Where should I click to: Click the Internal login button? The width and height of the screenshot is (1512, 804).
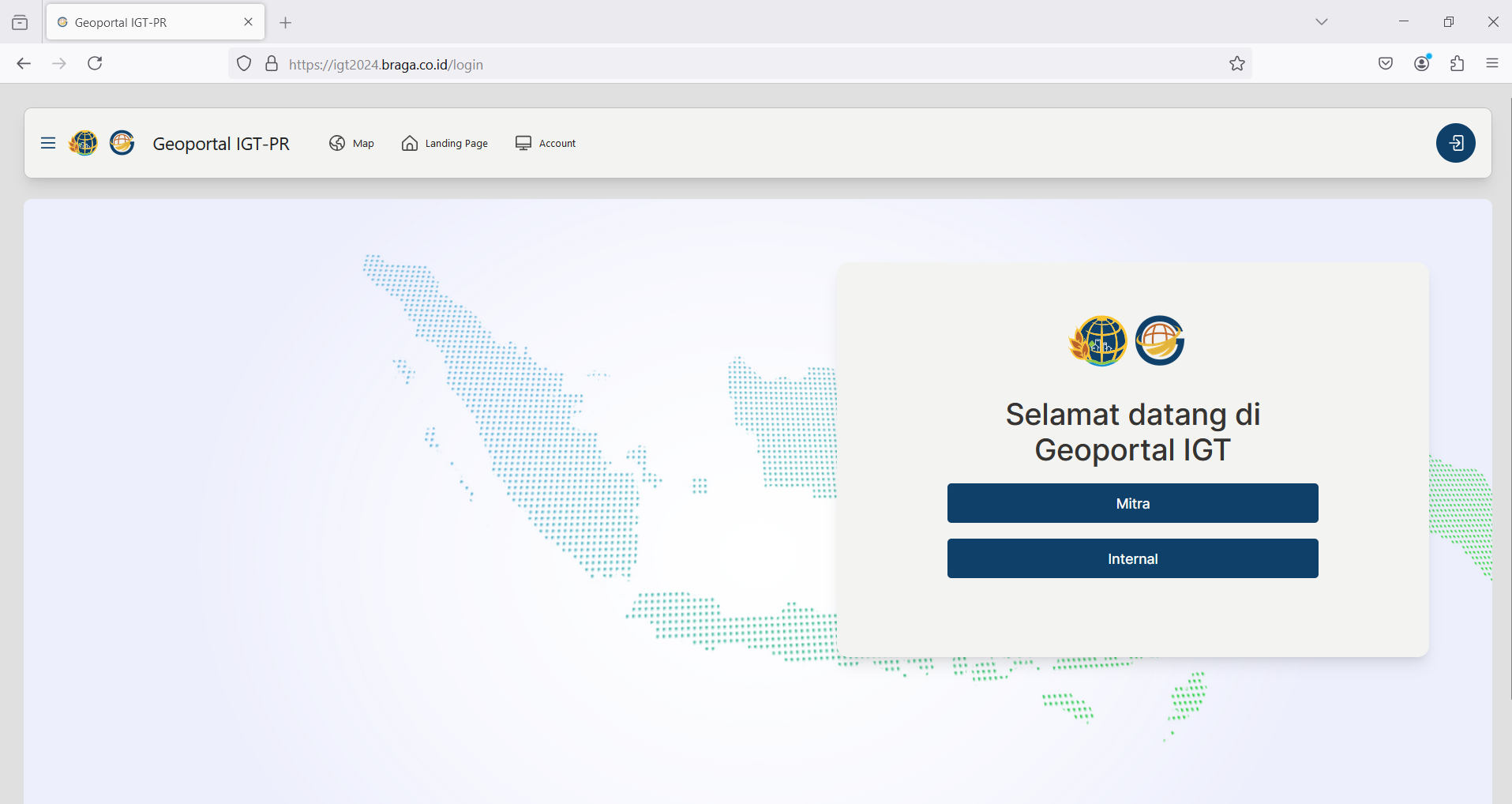[1132, 558]
